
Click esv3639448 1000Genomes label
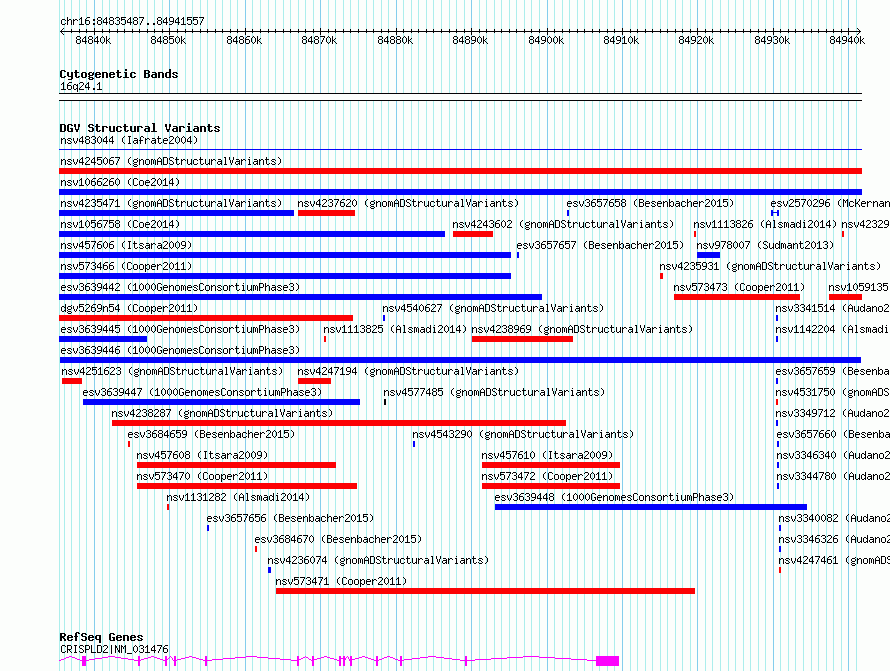tap(614, 497)
